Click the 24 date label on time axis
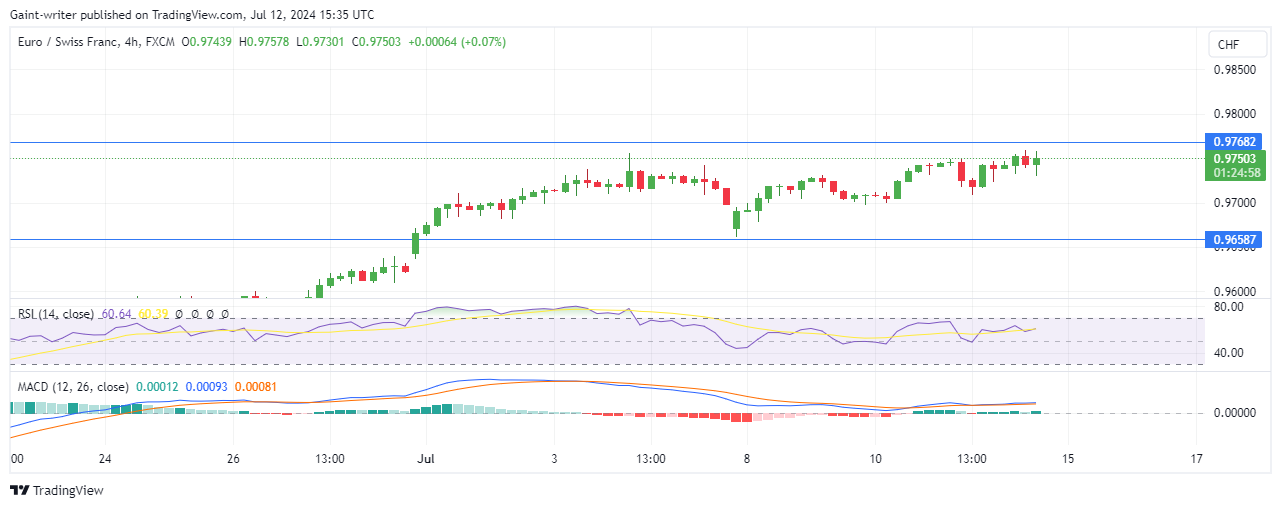This screenshot has height=508, width=1281. 106,459
